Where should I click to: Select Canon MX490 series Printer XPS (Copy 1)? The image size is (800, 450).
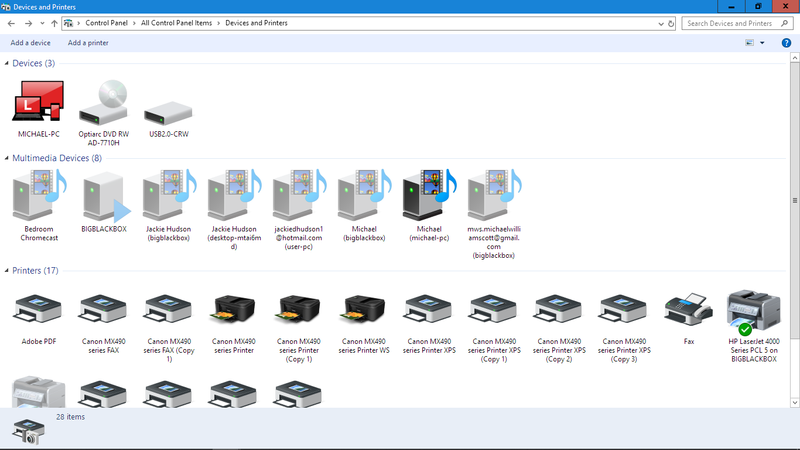[493, 308]
